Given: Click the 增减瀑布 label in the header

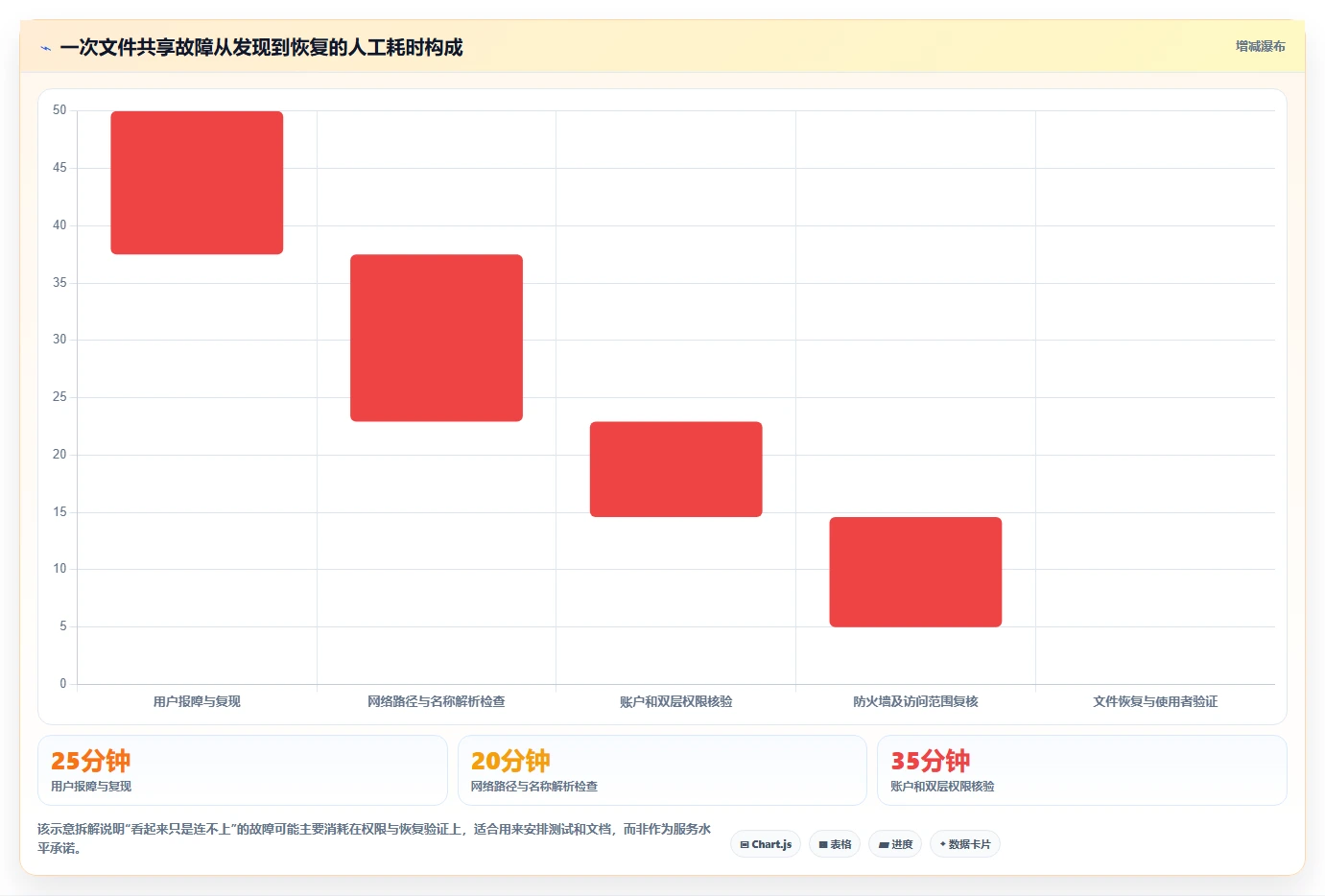Looking at the screenshot, I should 1260,46.
